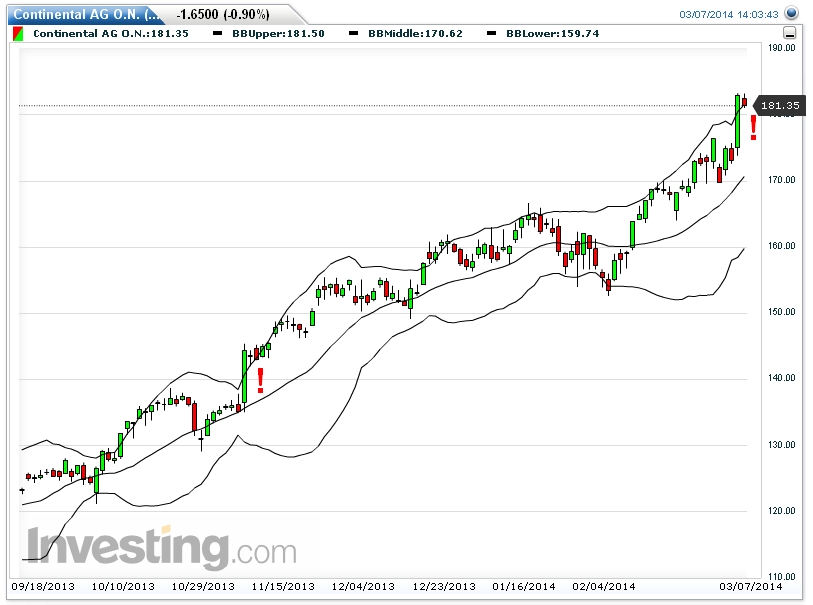Click the red exclamation marker near November 2013
The height and width of the screenshot is (605, 813).
260,381
